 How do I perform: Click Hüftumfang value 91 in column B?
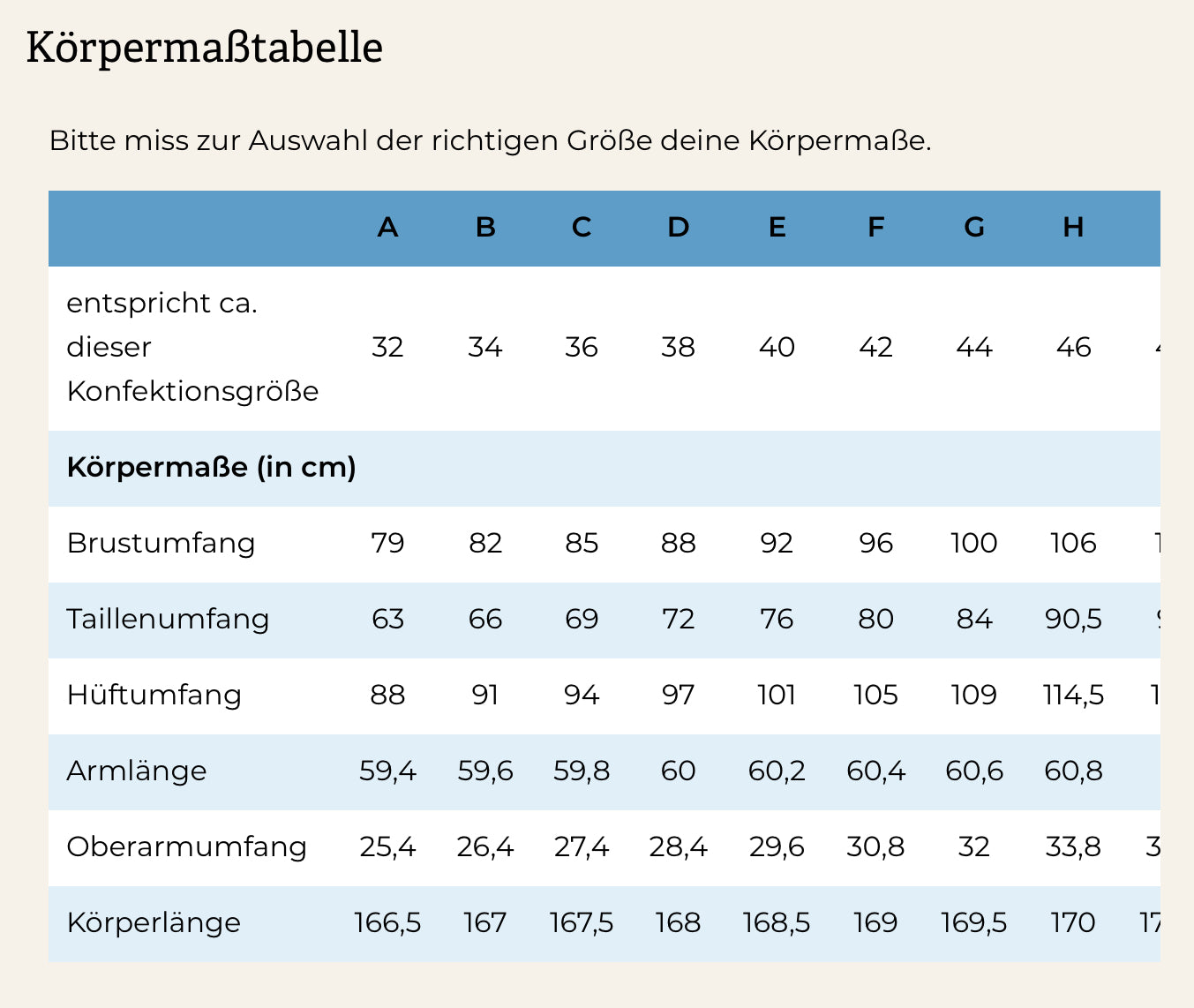pos(485,695)
